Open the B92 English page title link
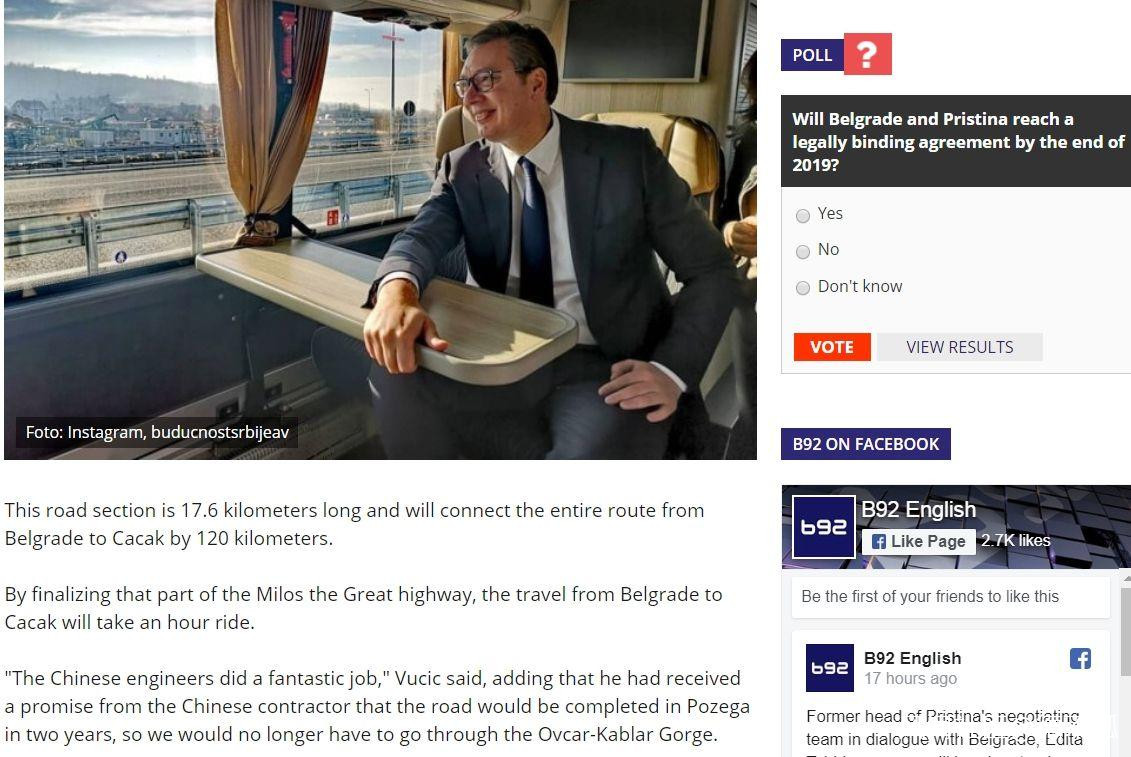 [918, 509]
